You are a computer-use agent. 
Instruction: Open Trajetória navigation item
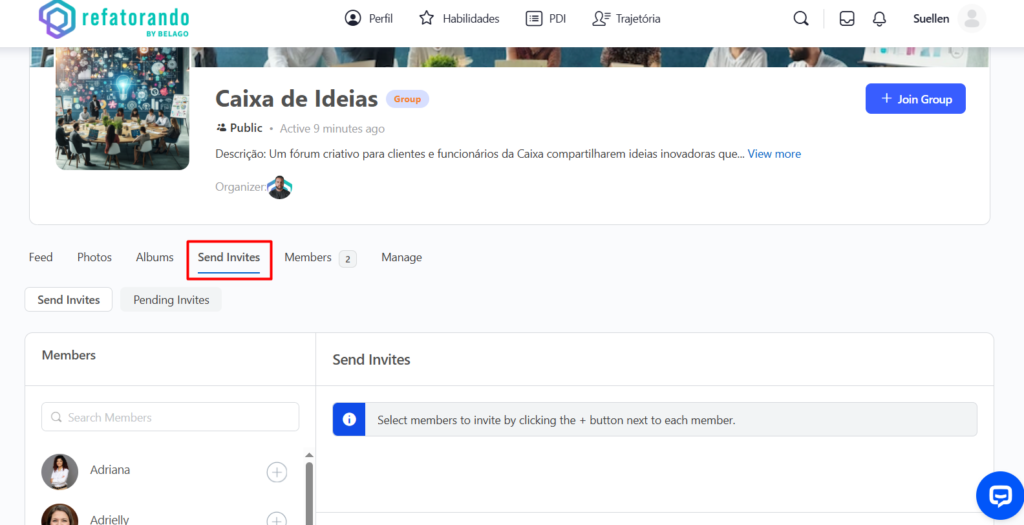point(626,19)
